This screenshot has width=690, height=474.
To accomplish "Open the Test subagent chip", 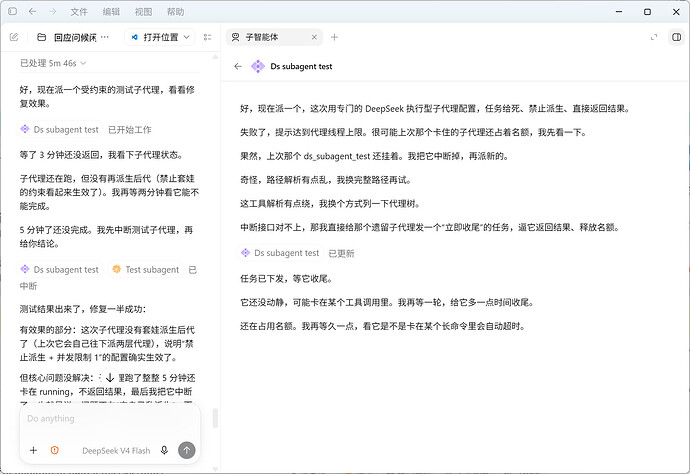I will point(146,269).
